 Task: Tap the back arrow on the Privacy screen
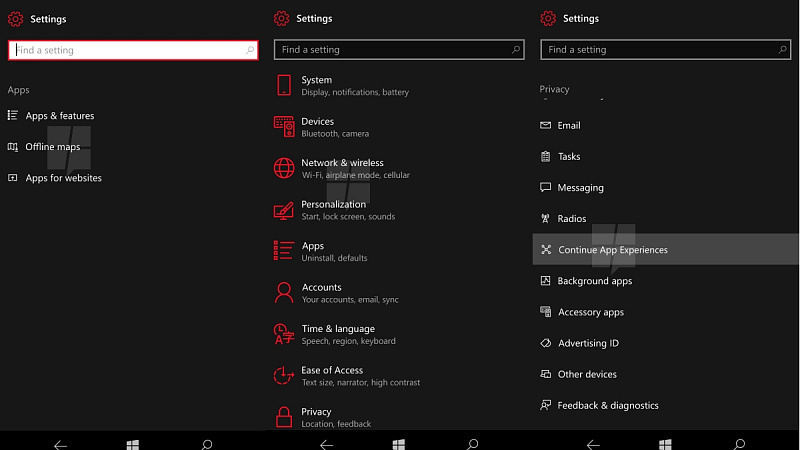[x=593, y=445]
